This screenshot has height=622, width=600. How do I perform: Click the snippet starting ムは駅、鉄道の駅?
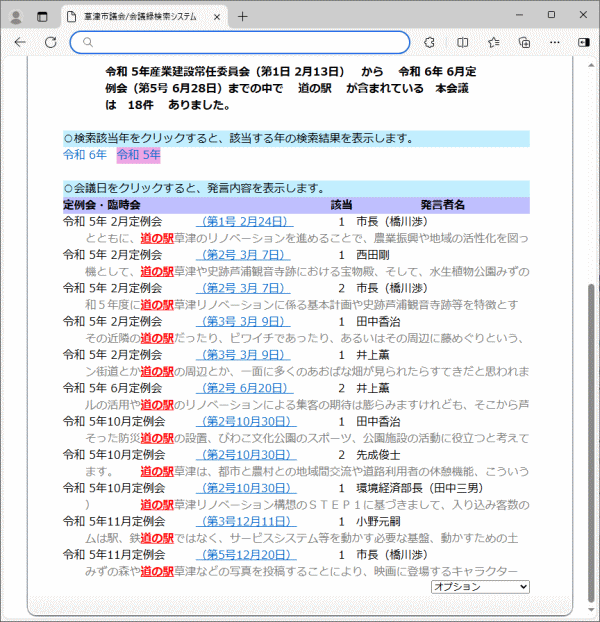(301, 538)
